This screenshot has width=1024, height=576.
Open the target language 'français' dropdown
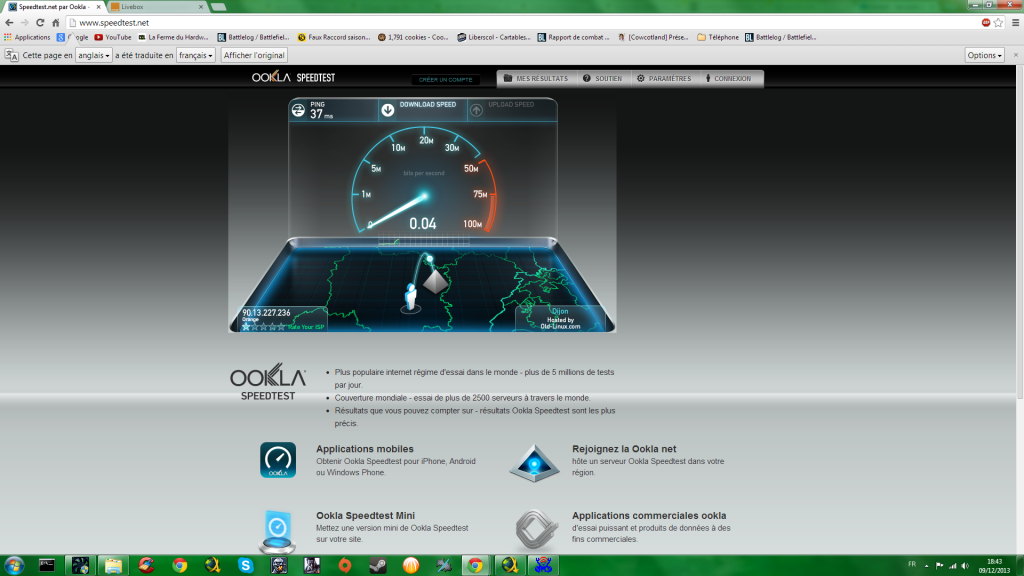pos(195,56)
